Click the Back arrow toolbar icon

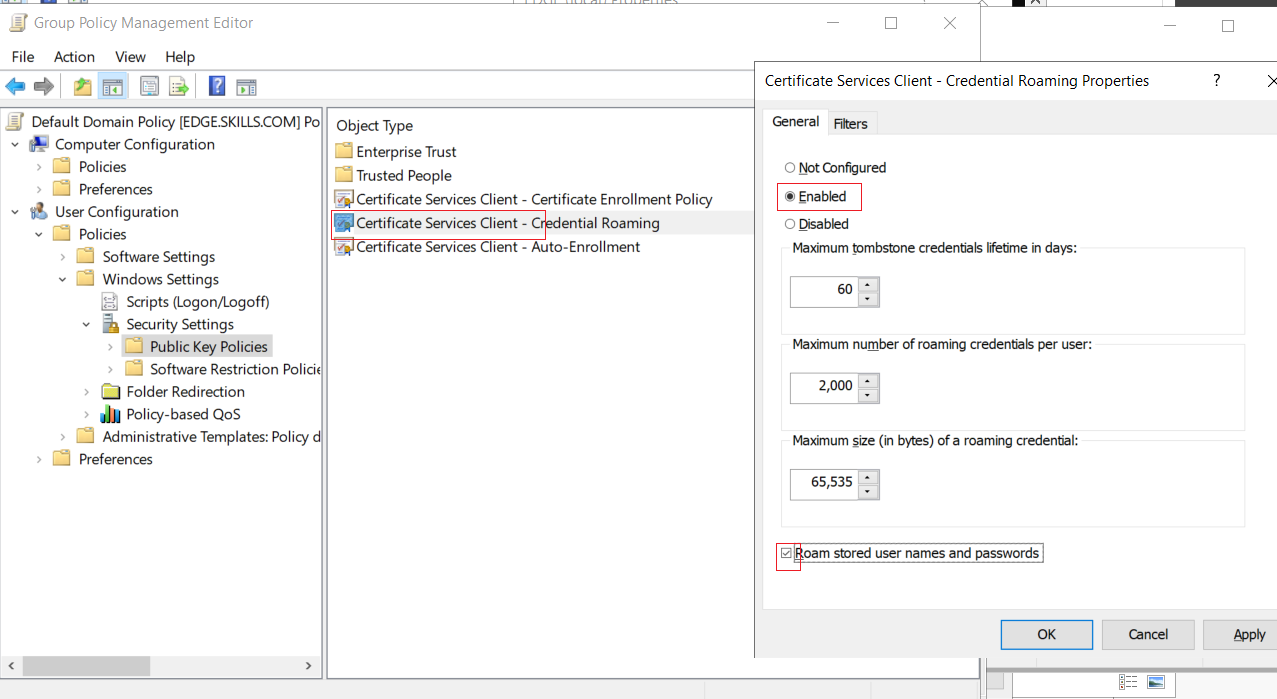click(x=15, y=87)
